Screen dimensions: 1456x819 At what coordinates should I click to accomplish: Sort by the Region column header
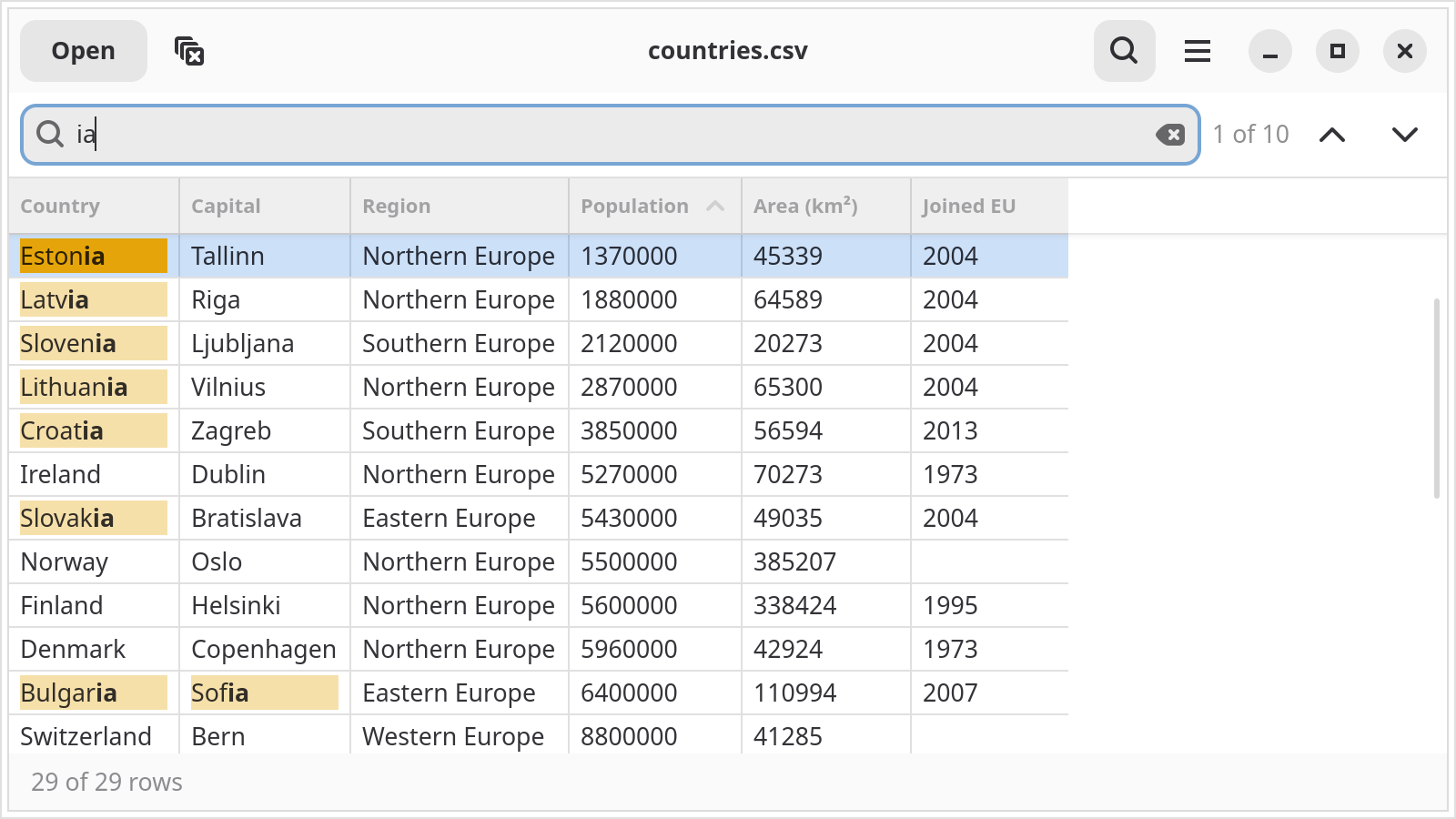[460, 207]
